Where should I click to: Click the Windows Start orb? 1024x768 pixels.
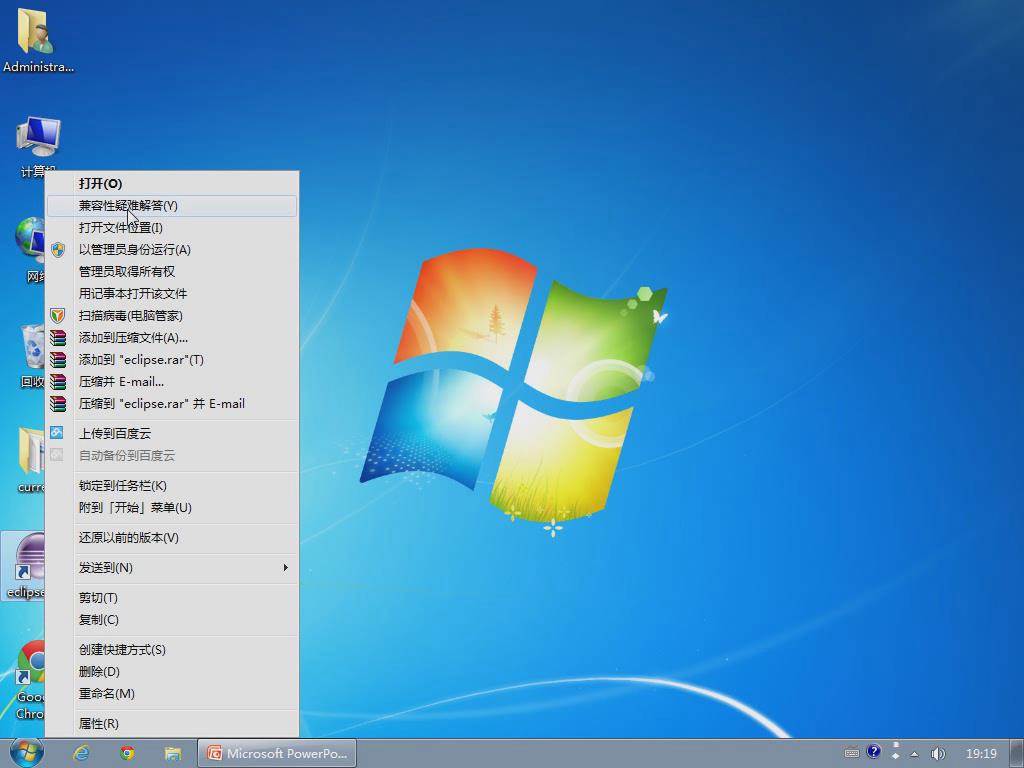coord(27,752)
